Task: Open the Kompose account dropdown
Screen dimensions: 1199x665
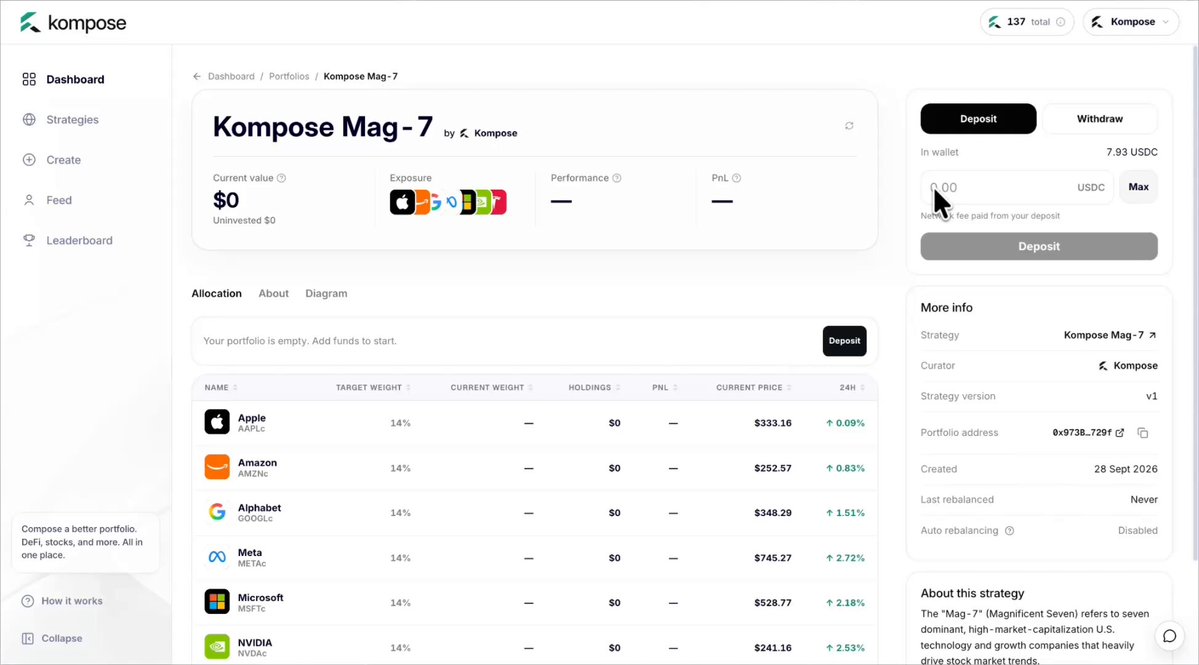Action: (x=1131, y=22)
